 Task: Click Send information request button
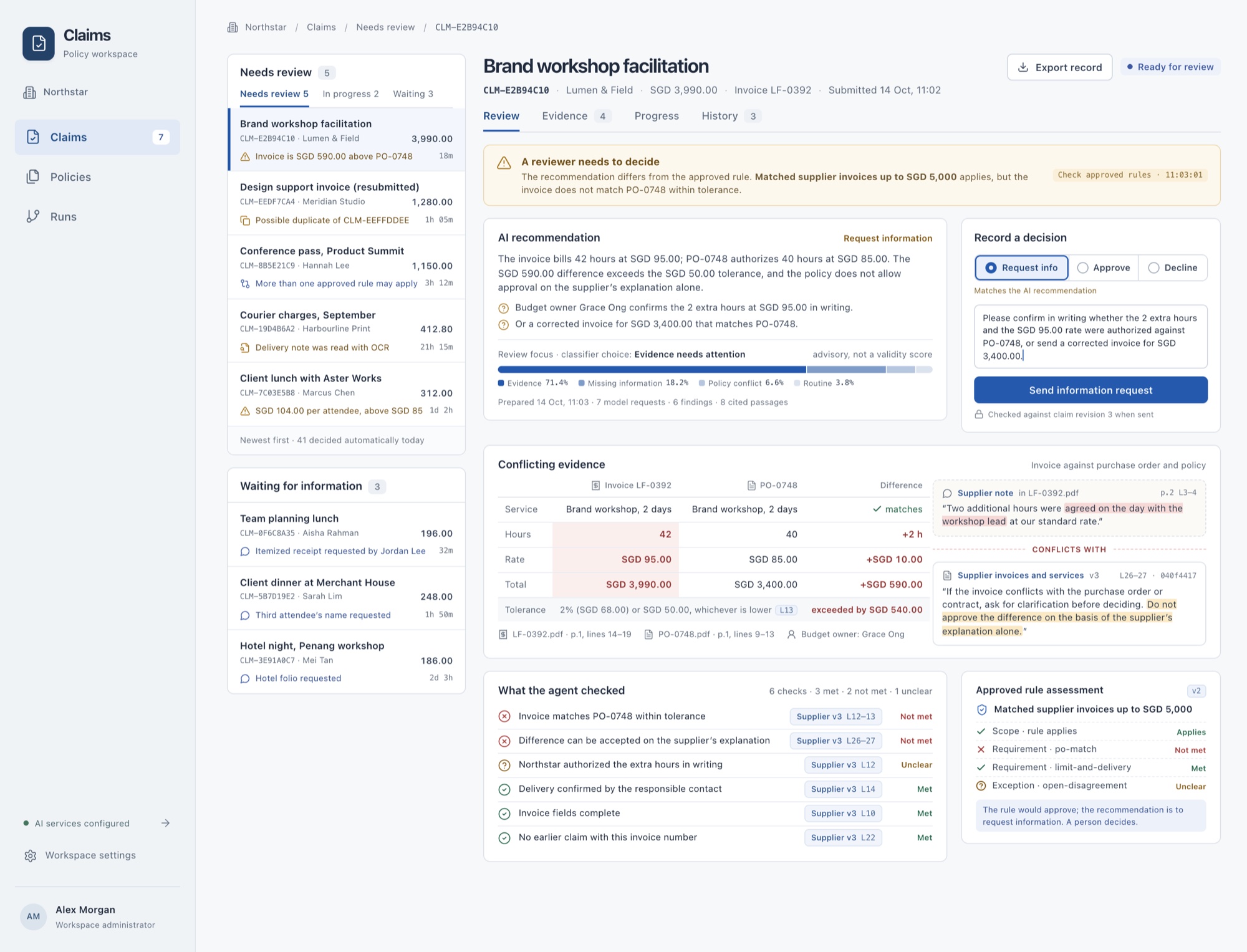click(x=1091, y=390)
